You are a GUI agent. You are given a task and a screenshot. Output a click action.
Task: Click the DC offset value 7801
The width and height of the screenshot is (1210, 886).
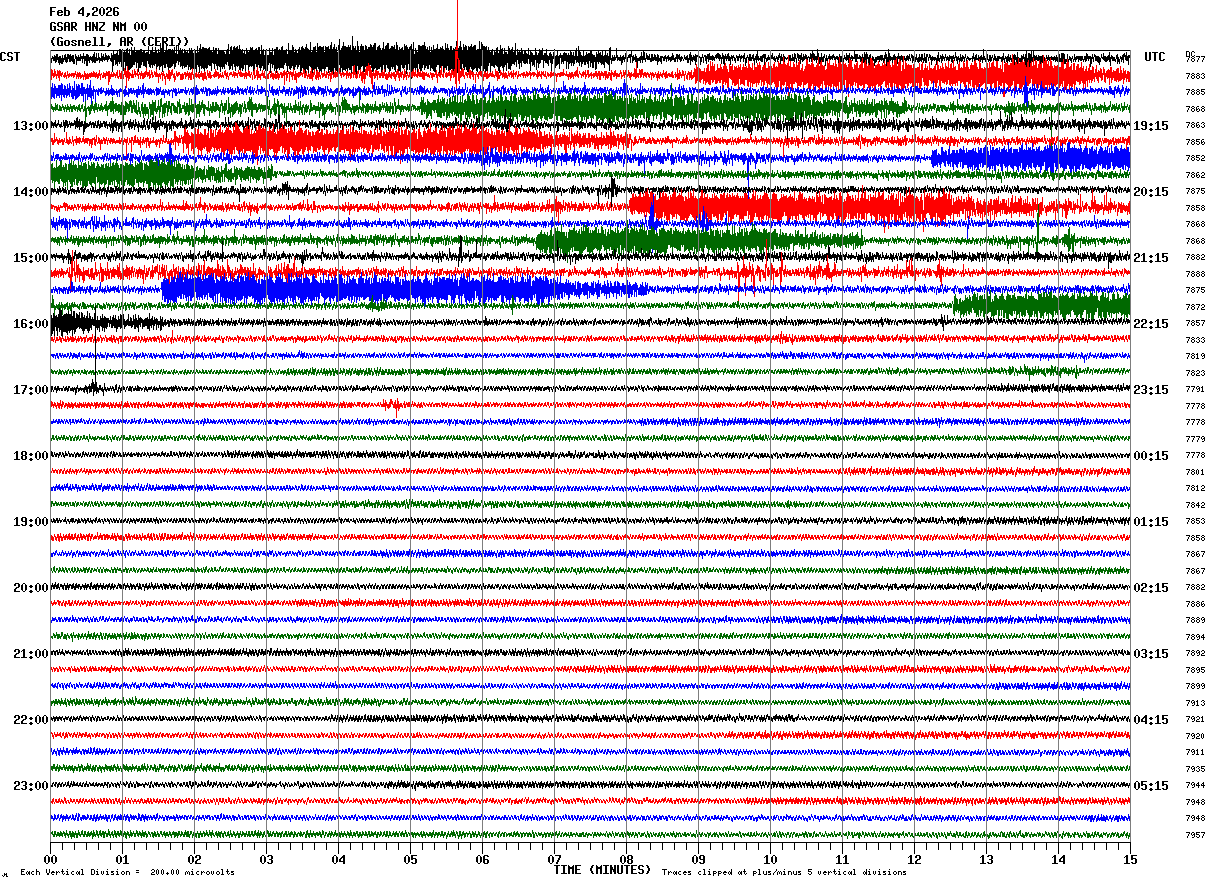click(1195, 472)
